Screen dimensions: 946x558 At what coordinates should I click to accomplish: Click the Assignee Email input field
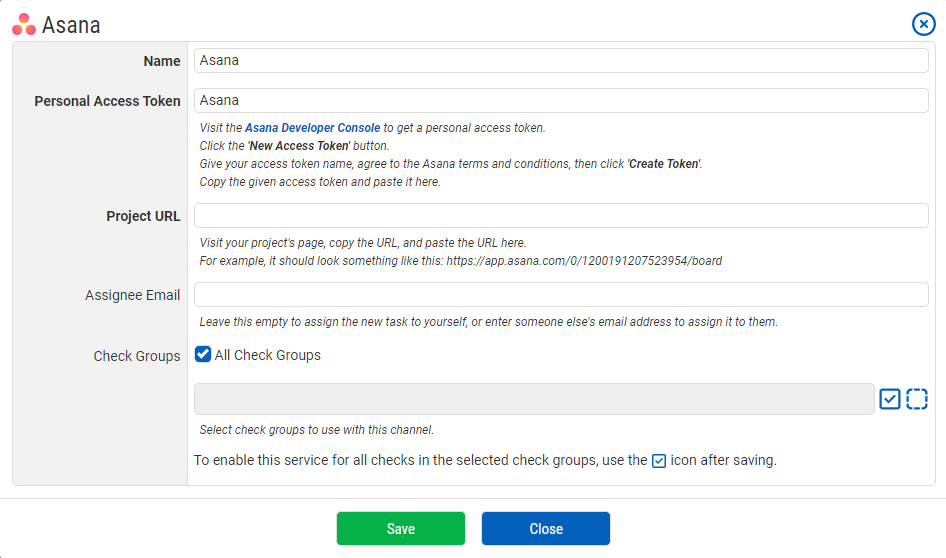[561, 295]
